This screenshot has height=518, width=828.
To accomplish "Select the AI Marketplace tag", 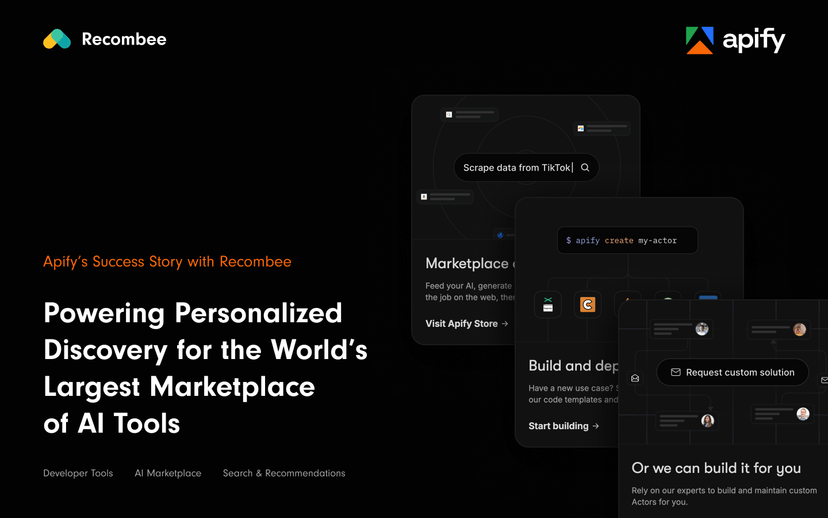I will click(x=168, y=473).
